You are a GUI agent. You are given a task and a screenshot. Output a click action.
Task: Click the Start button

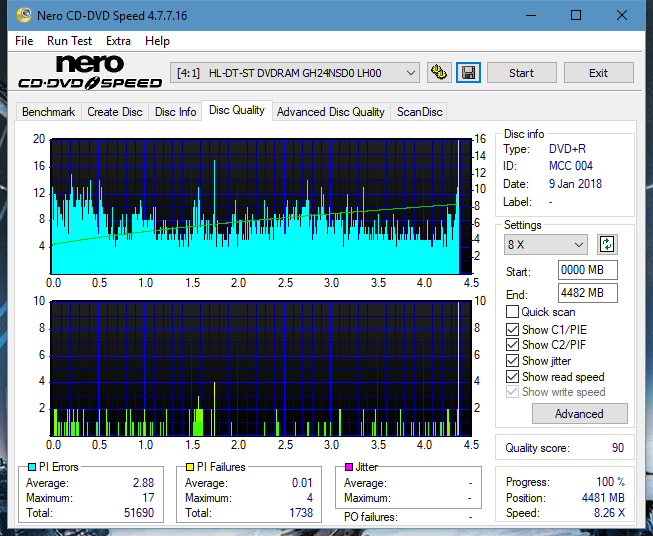tap(521, 73)
